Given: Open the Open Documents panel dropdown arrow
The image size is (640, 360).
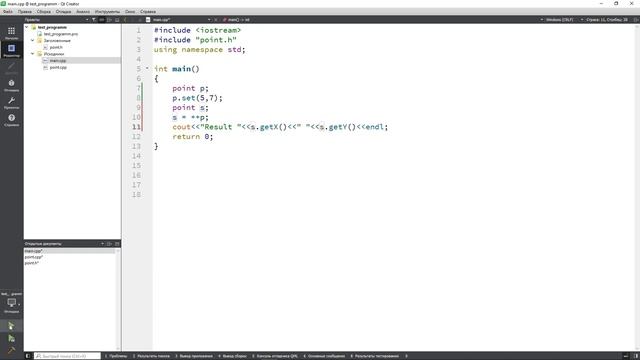Looking at the screenshot, I should (x=102, y=244).
